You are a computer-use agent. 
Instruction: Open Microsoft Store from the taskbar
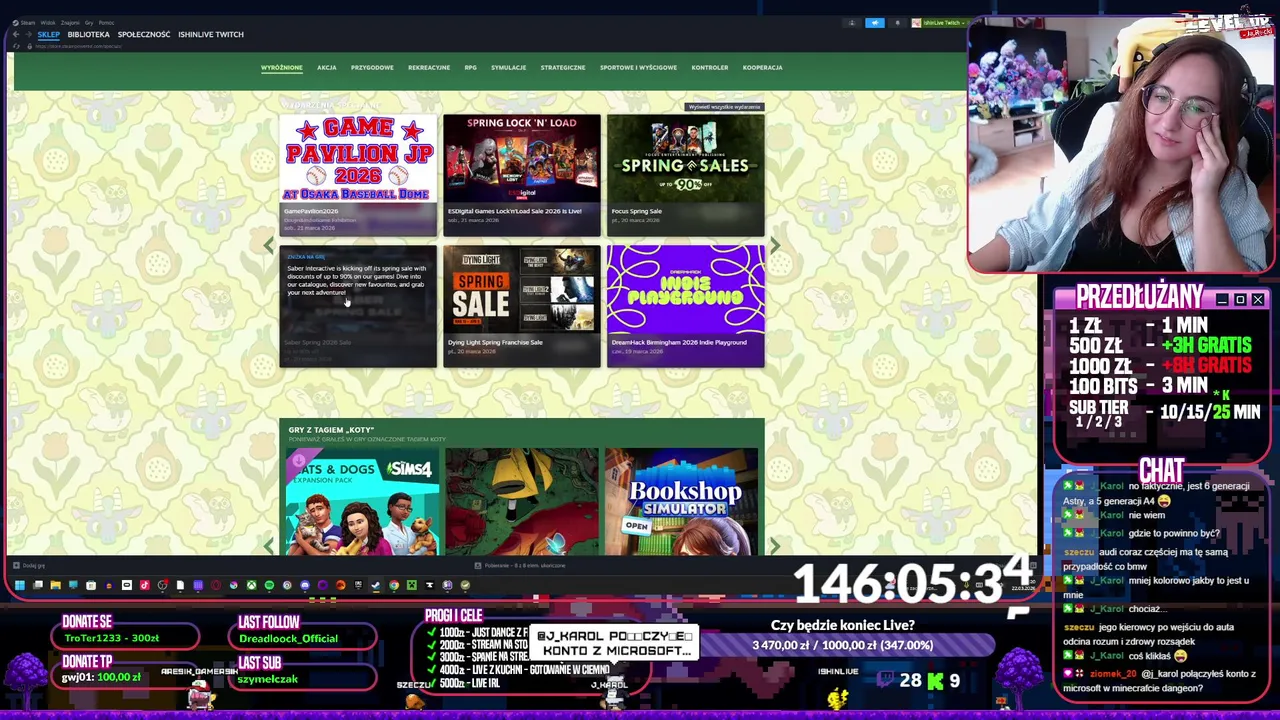coord(91,585)
